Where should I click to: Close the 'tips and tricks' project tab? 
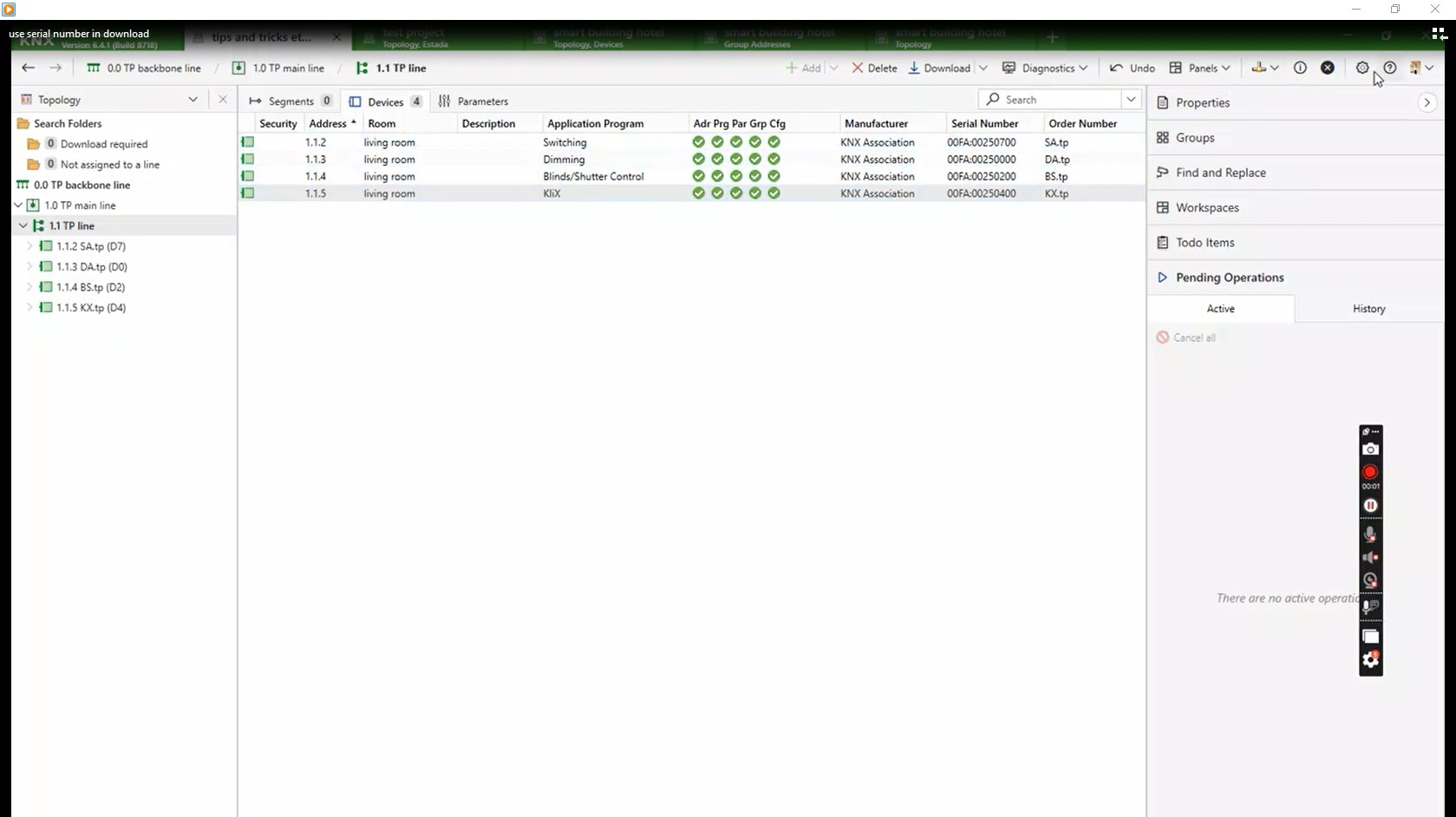(x=336, y=37)
